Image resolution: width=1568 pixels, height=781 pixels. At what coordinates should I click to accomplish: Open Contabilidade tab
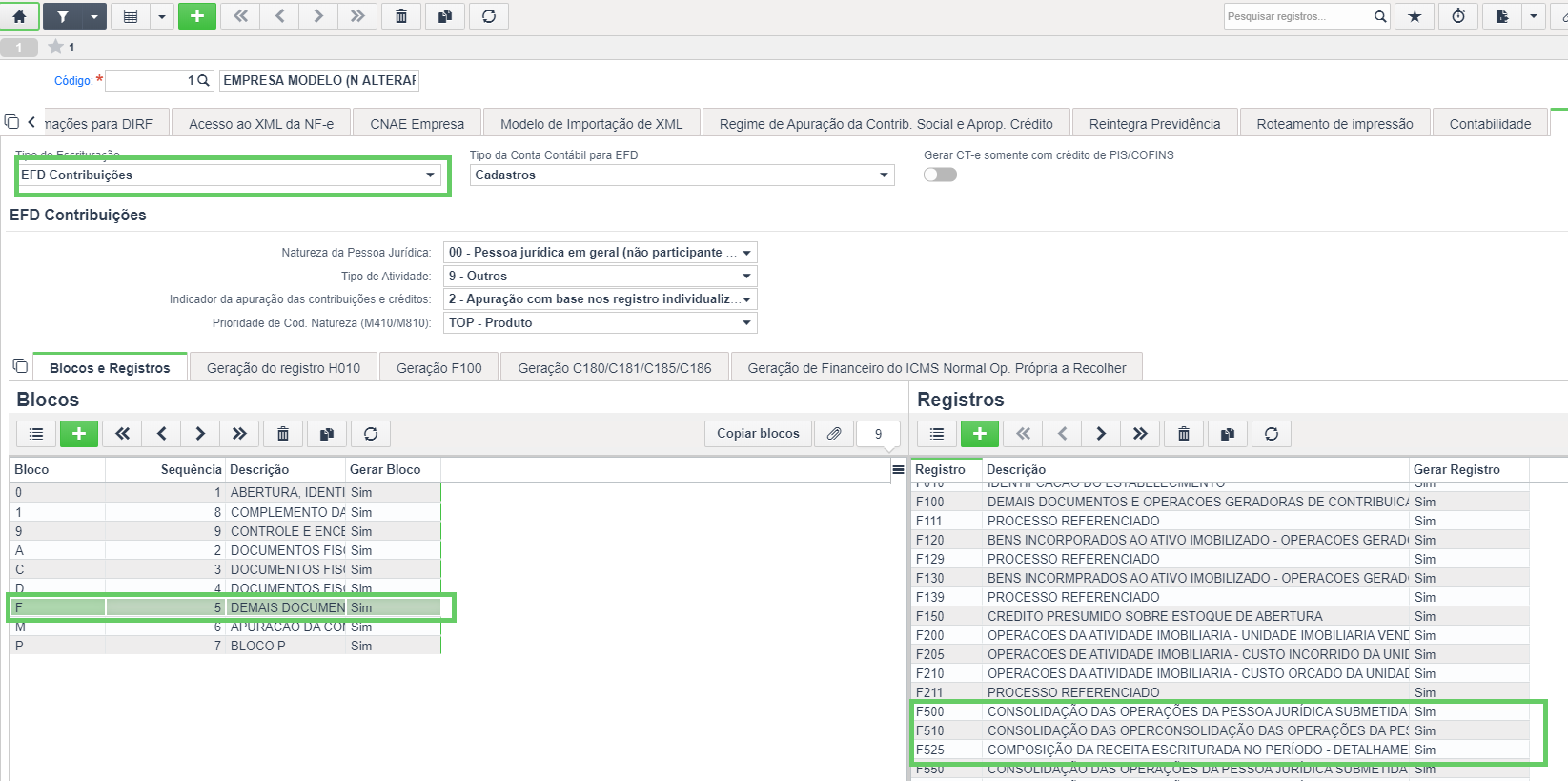point(1490,124)
